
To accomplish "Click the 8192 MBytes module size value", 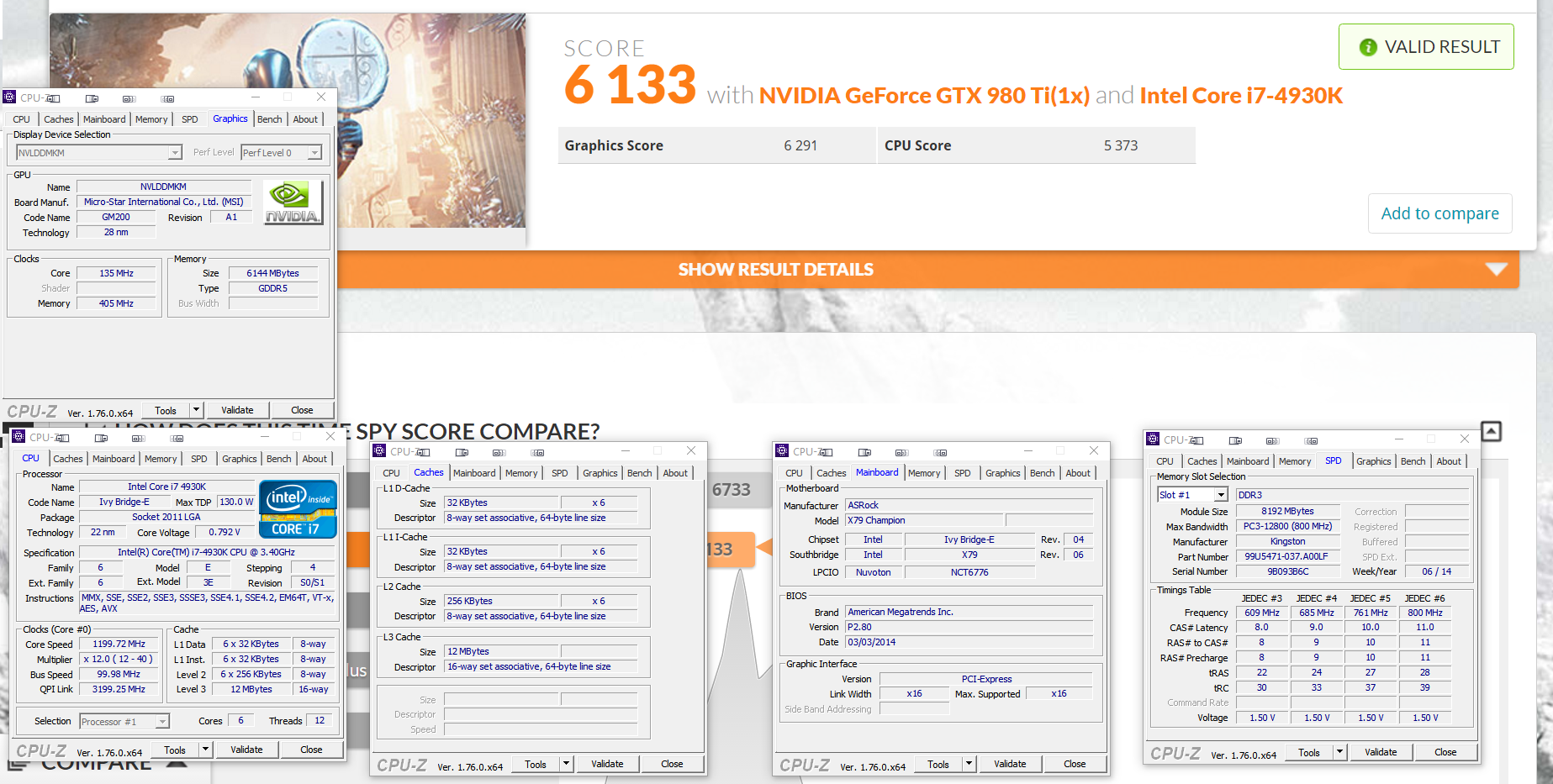I will click(1287, 511).
